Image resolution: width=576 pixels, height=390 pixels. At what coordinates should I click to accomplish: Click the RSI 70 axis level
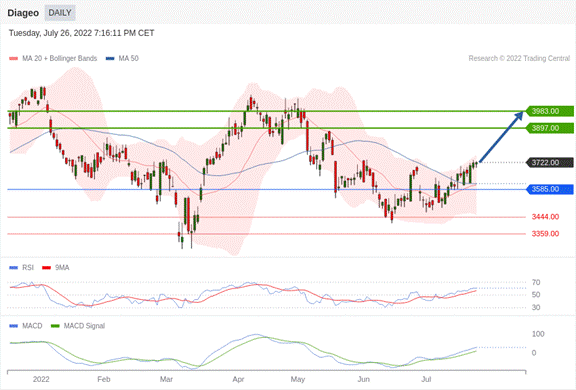click(x=536, y=282)
